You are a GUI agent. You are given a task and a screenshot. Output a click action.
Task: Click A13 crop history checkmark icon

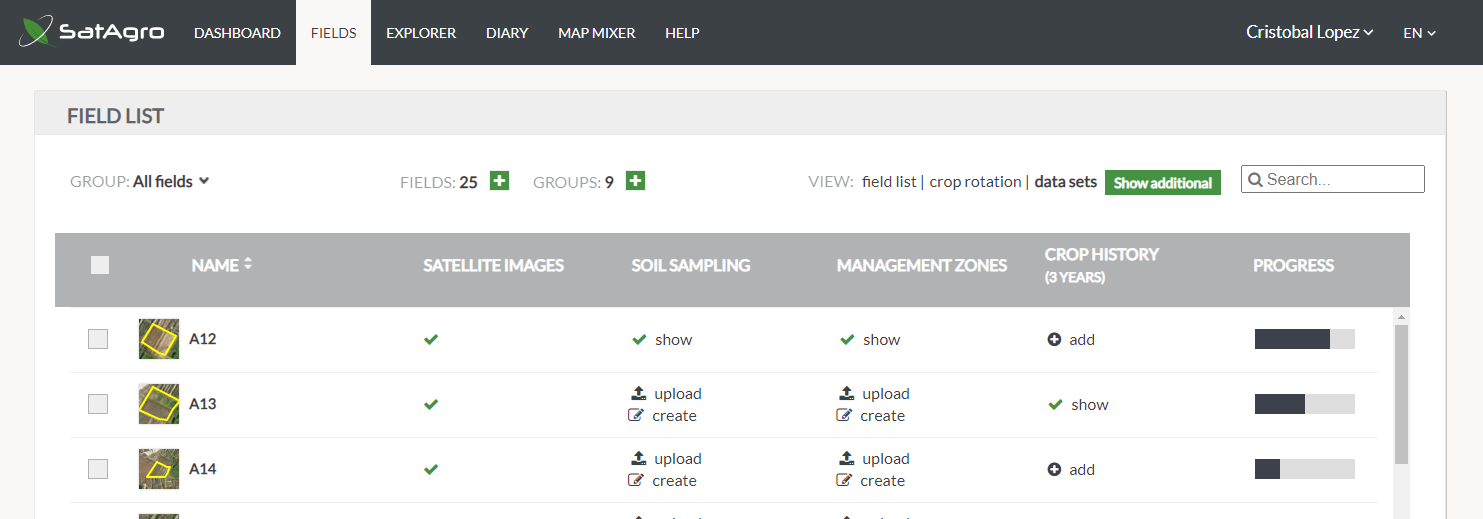[1055, 405]
